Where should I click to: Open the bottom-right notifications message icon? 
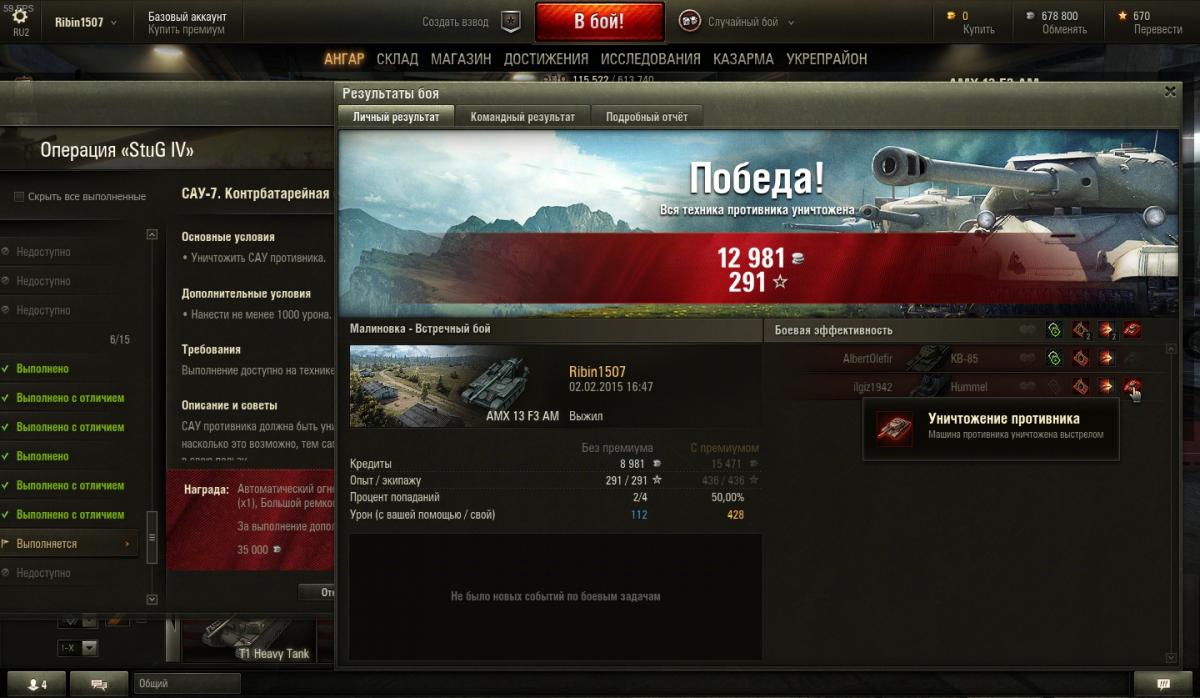tap(1162, 685)
